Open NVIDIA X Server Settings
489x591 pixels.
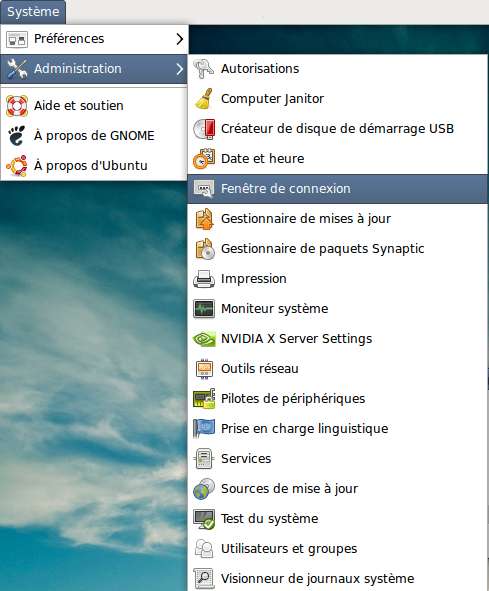(x=337, y=339)
